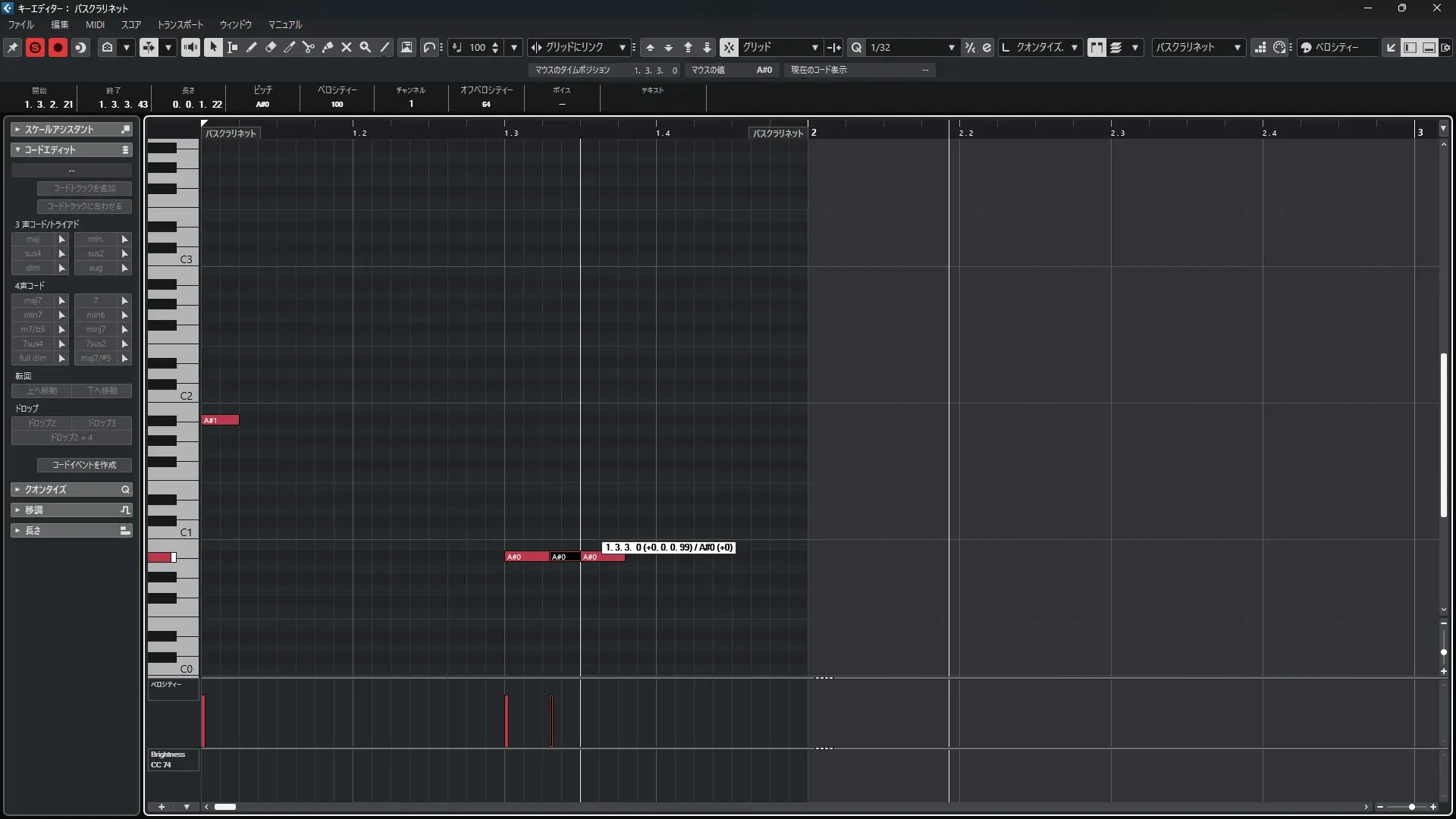This screenshot has height=819, width=1456.
Task: Select the Draw pencil tool
Action: tap(252, 47)
